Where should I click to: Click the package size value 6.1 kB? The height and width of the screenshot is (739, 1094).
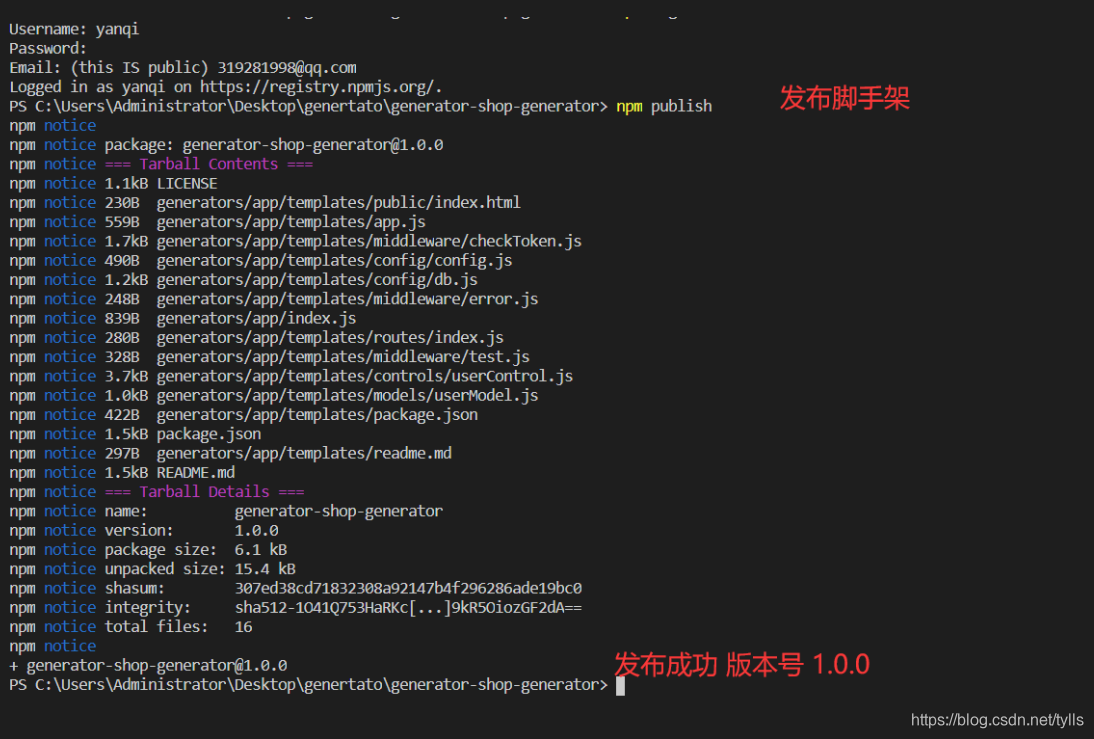click(x=261, y=550)
